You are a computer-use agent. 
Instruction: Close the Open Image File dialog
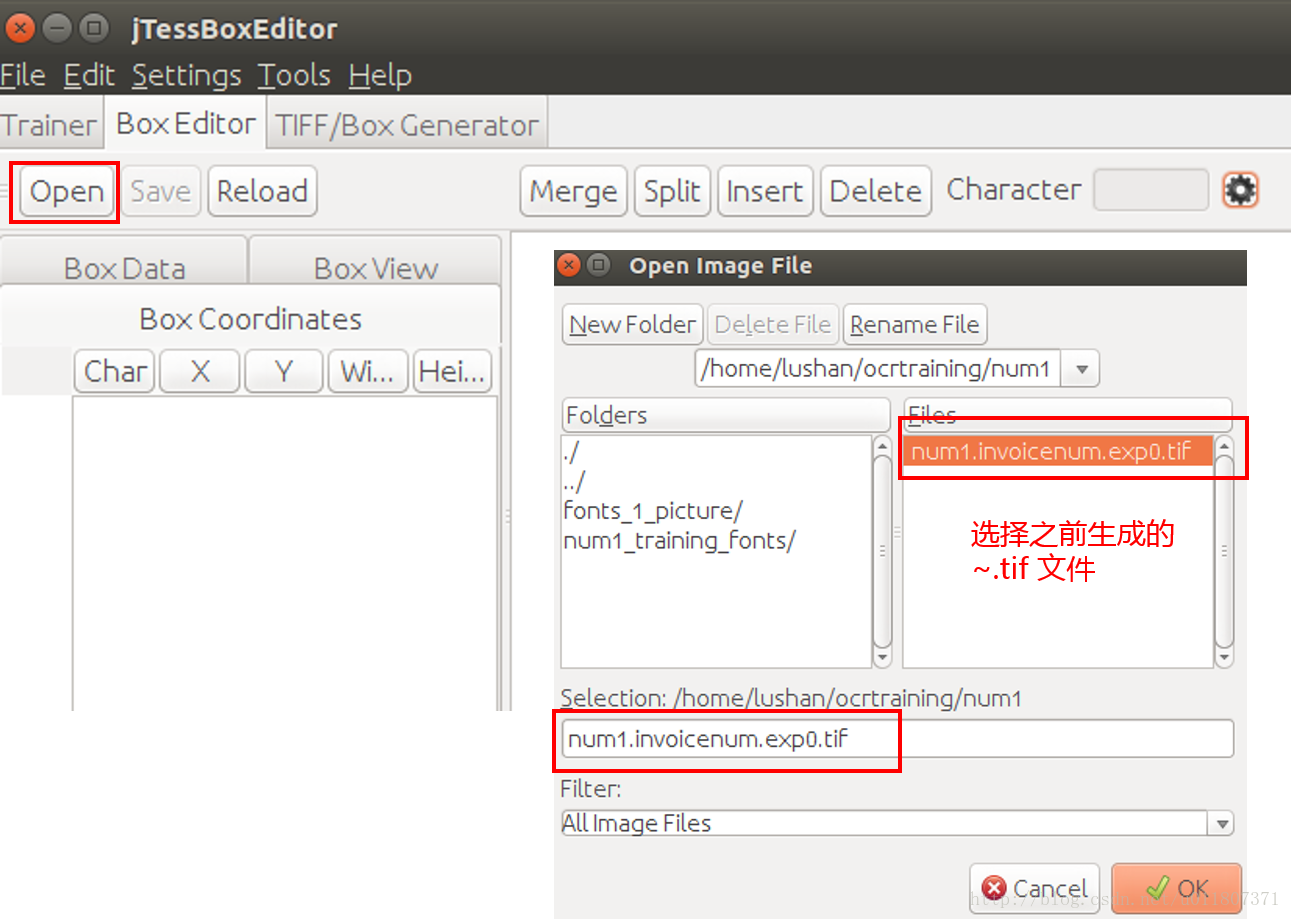pos(569,266)
